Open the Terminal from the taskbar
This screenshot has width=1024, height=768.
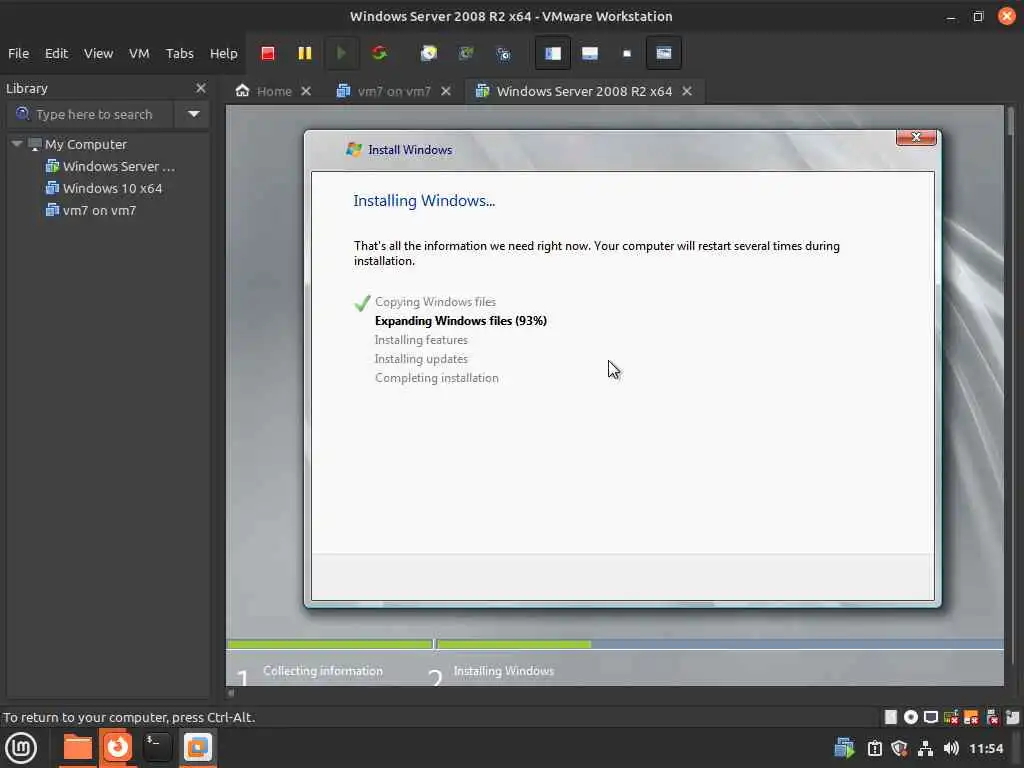[157, 748]
